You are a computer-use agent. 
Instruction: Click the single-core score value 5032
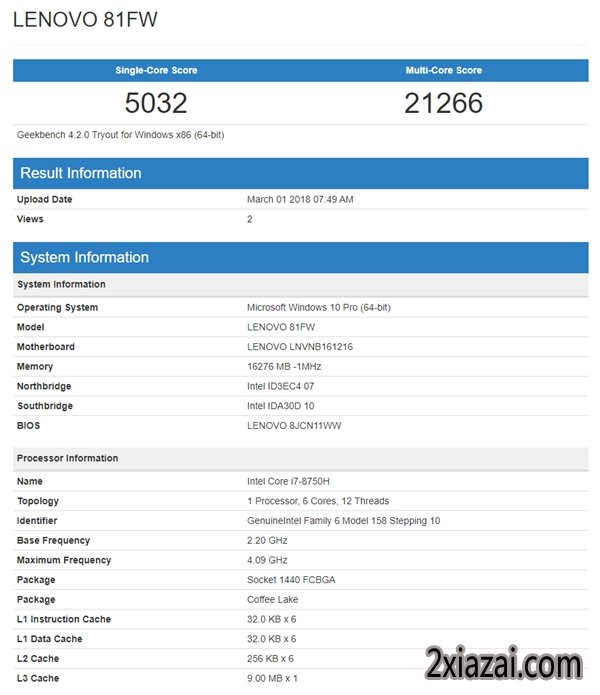coord(156,103)
